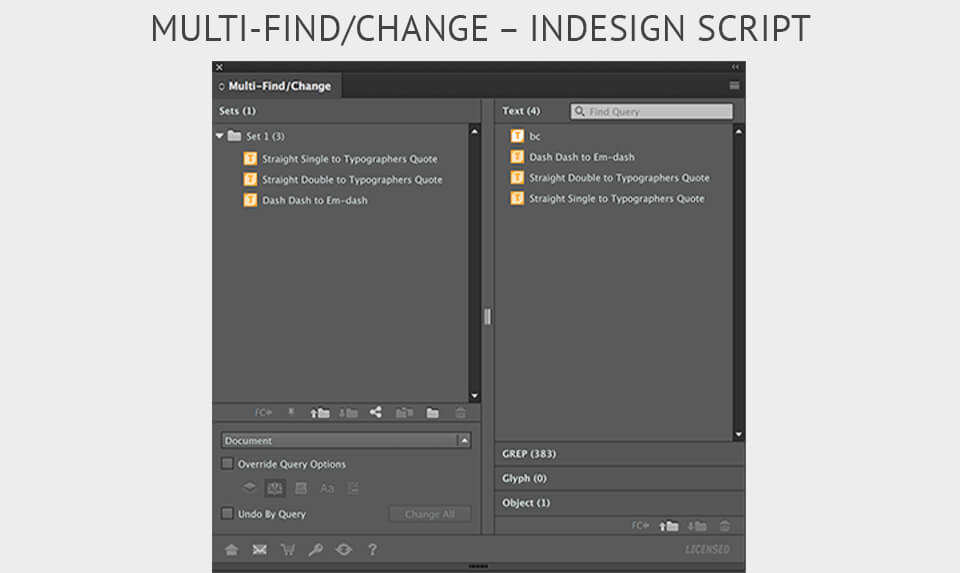Viewport: 960px width, 573px height.
Task: Enable Override Query Options checkbox
Action: 227,463
